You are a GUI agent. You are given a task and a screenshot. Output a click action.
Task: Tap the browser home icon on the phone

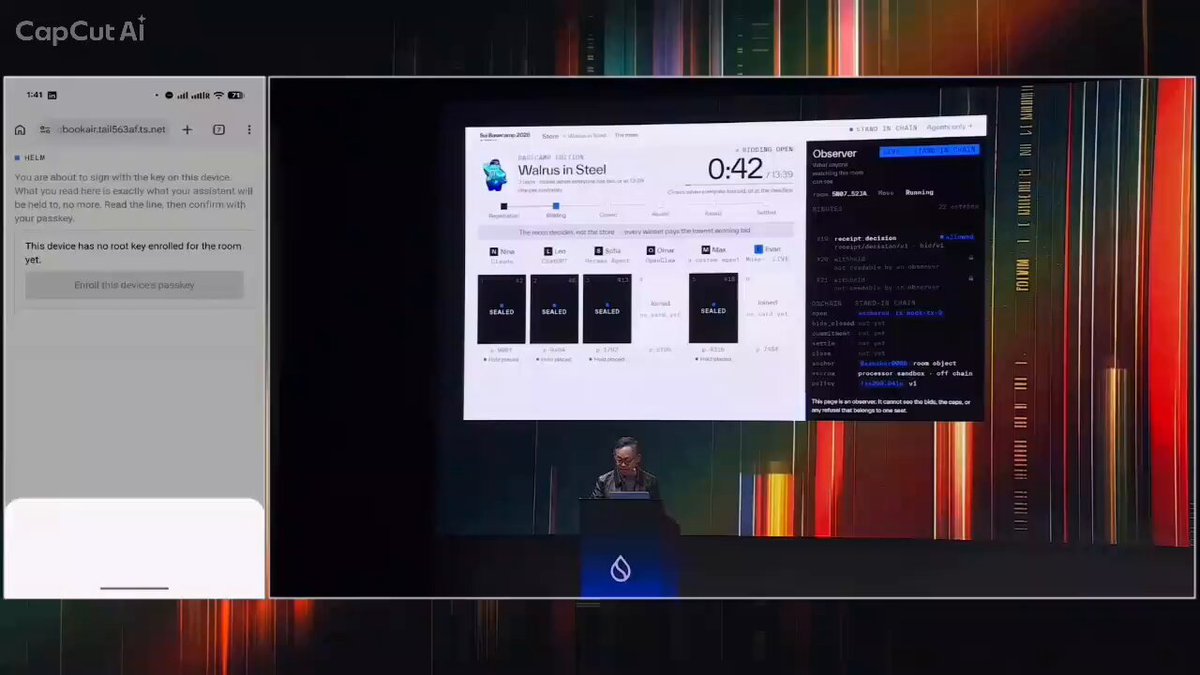click(20, 130)
